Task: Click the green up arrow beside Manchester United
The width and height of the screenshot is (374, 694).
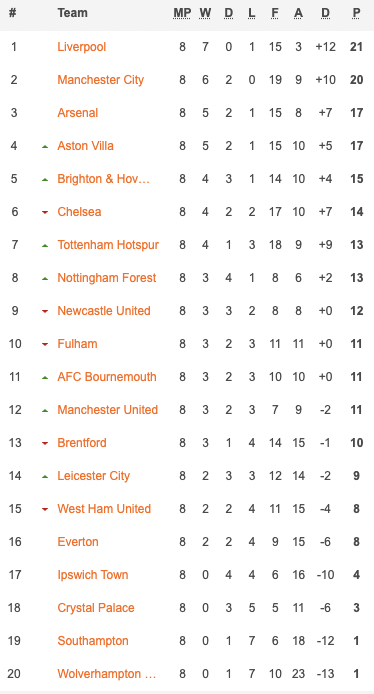Action: (45, 411)
